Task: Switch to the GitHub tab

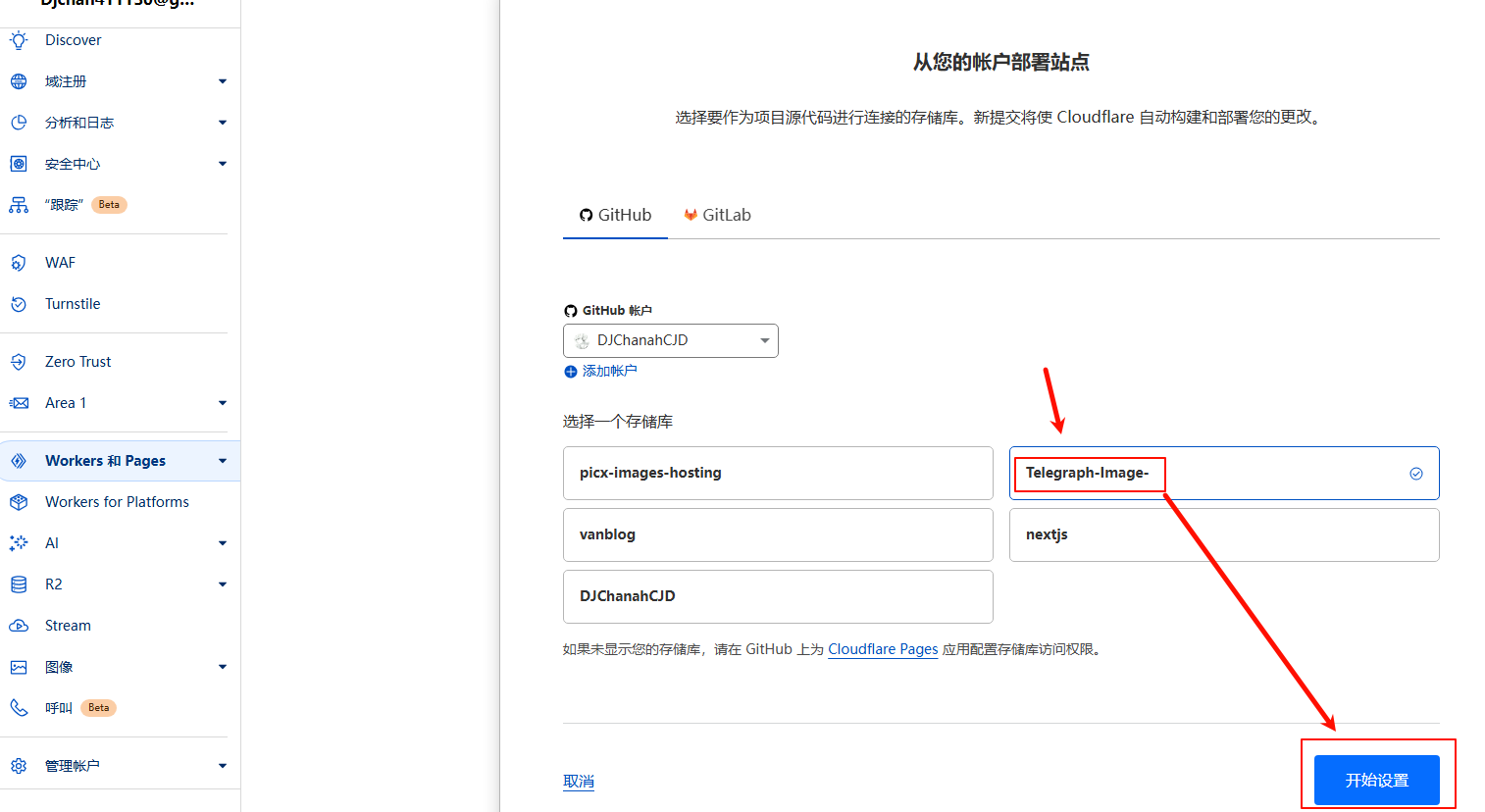Action: [615, 215]
